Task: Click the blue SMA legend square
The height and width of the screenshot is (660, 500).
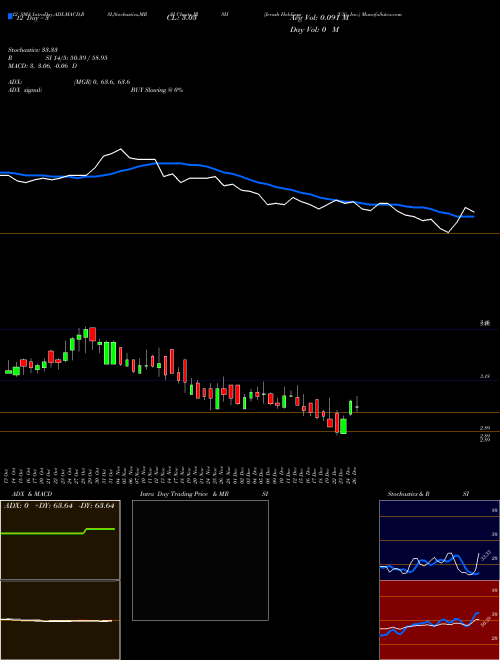Action: [11, 16]
